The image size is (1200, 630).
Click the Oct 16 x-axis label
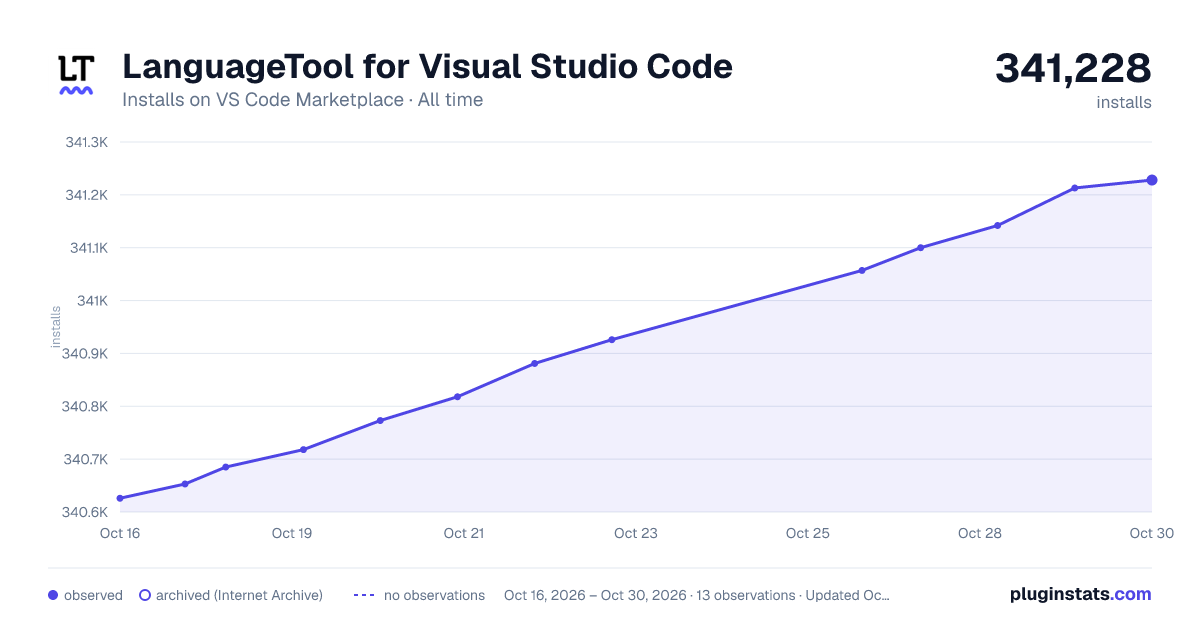pyautogui.click(x=120, y=533)
